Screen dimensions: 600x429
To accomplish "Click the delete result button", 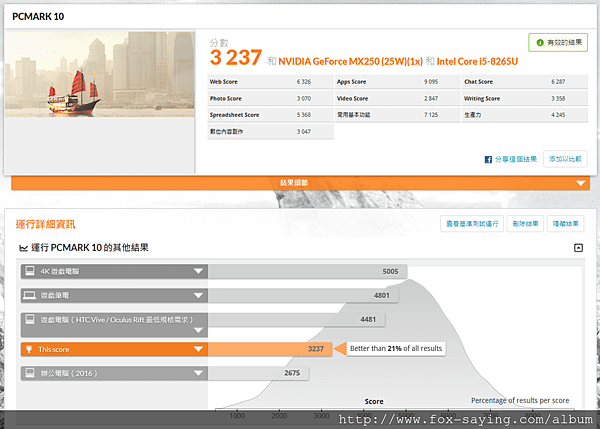I will pos(525,224).
